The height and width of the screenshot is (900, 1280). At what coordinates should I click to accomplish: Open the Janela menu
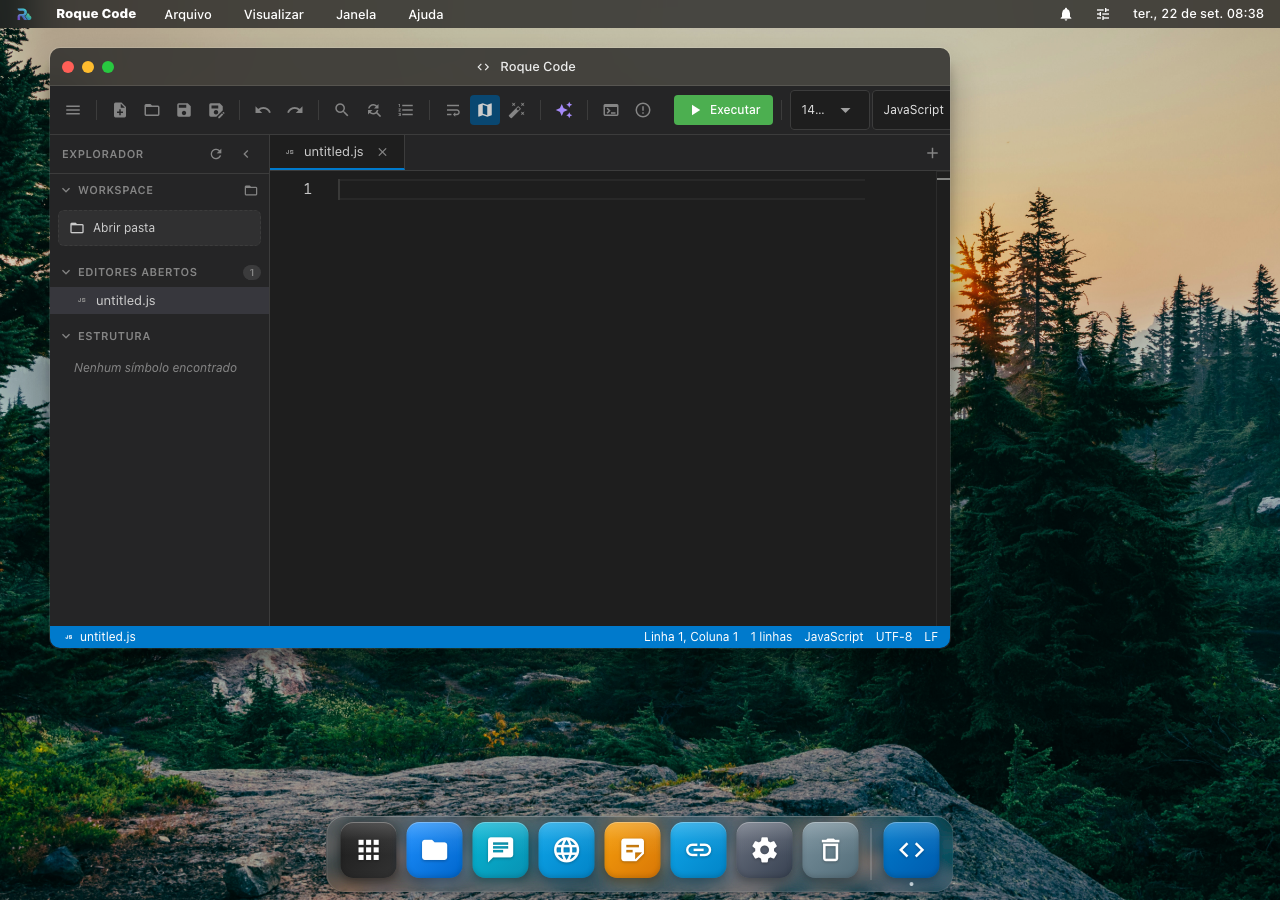click(356, 14)
